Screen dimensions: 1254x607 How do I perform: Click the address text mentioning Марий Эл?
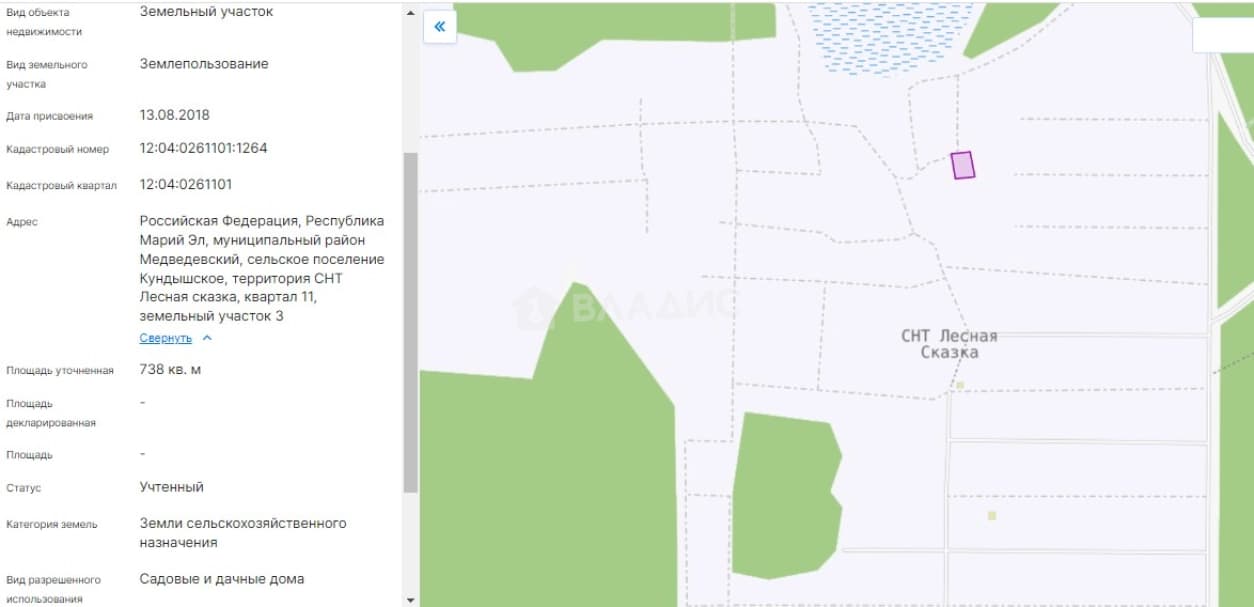pyautogui.click(x=262, y=268)
